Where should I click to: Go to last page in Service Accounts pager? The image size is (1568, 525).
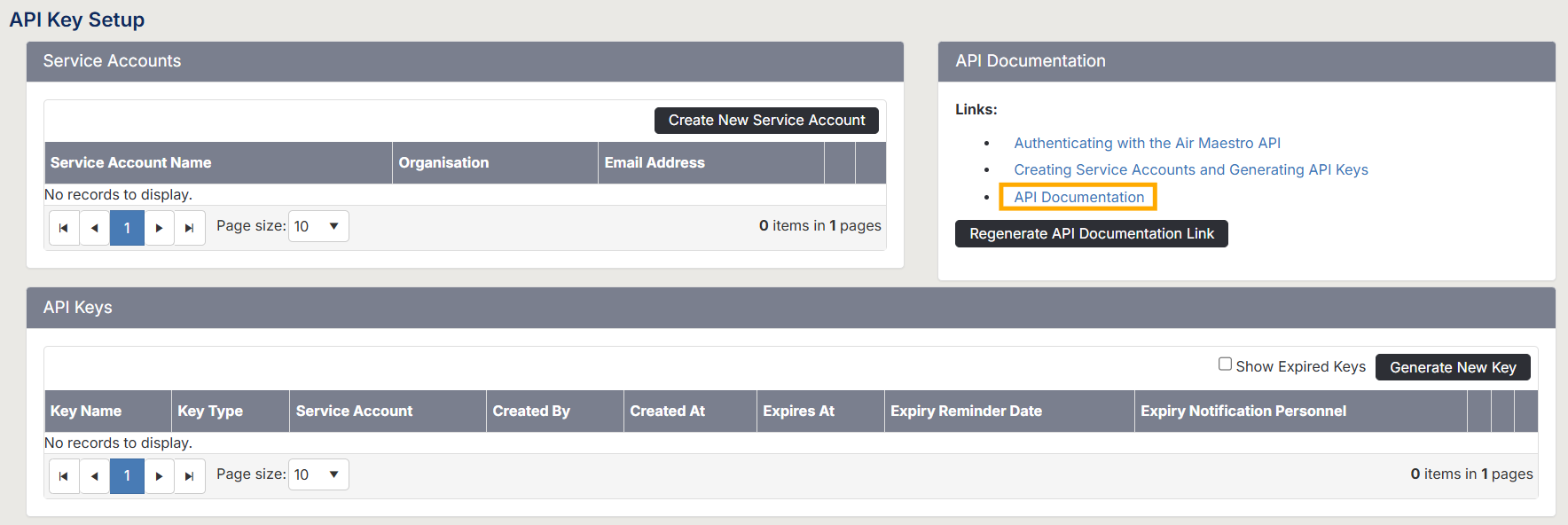pyautogui.click(x=190, y=228)
